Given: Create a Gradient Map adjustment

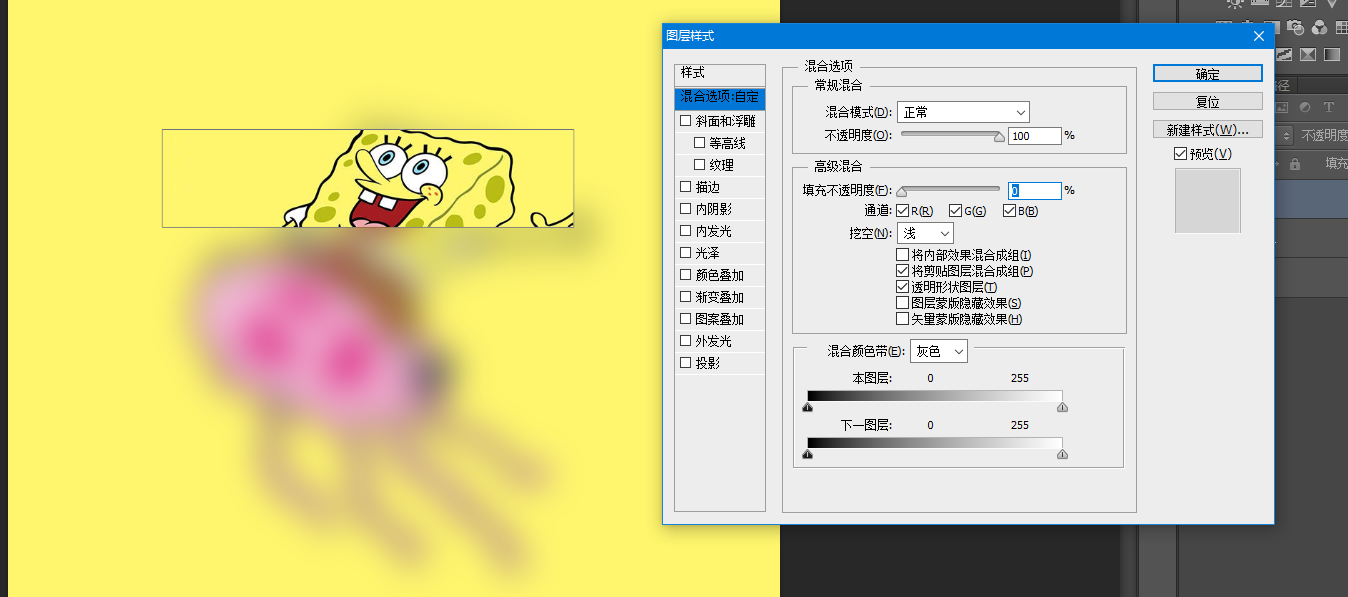Looking at the screenshot, I should (1333, 54).
